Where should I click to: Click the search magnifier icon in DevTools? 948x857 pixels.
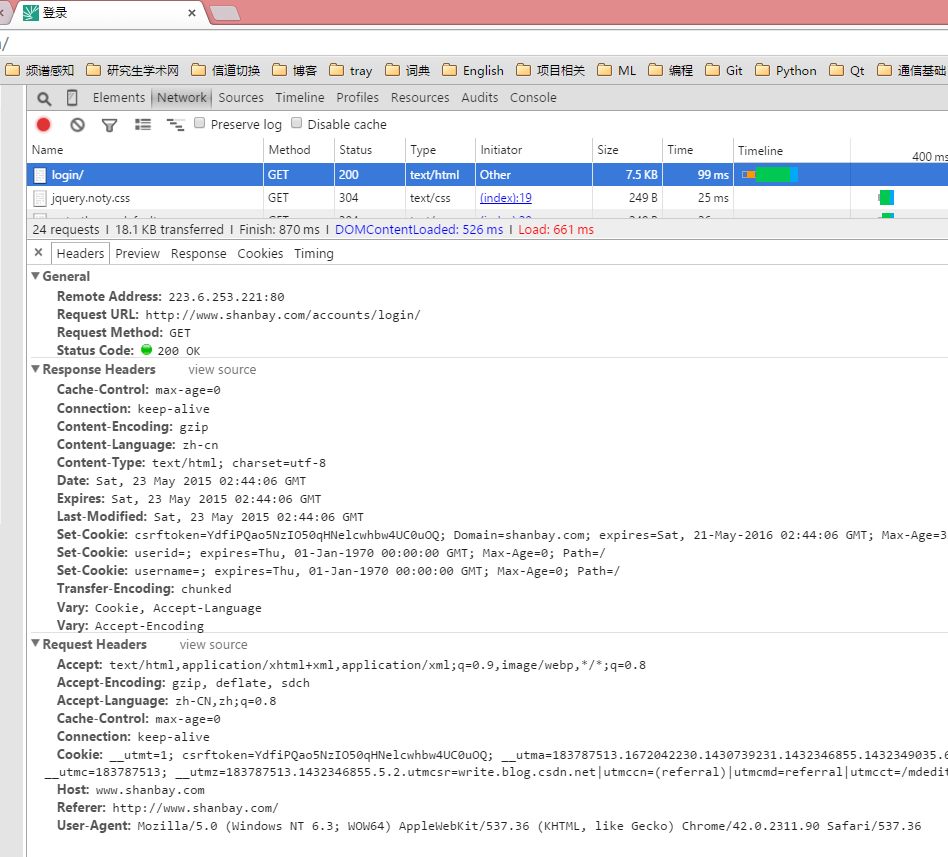pos(44,98)
